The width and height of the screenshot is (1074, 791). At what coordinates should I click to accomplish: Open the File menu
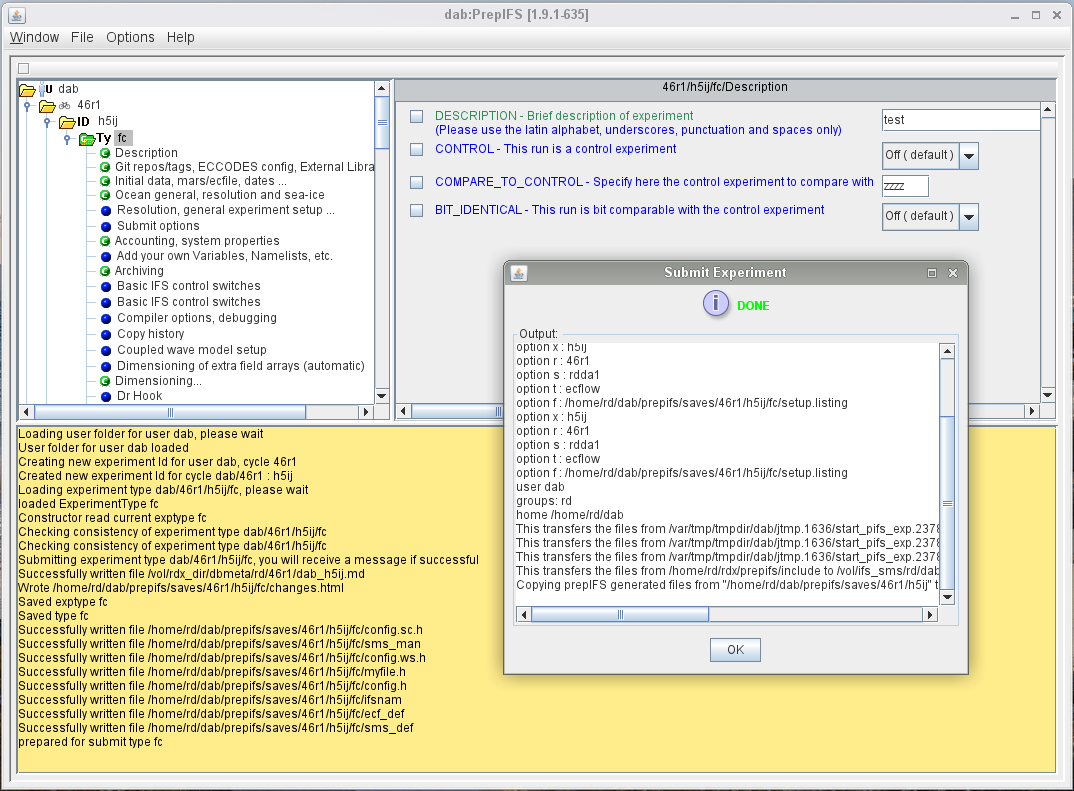pyautogui.click(x=82, y=37)
